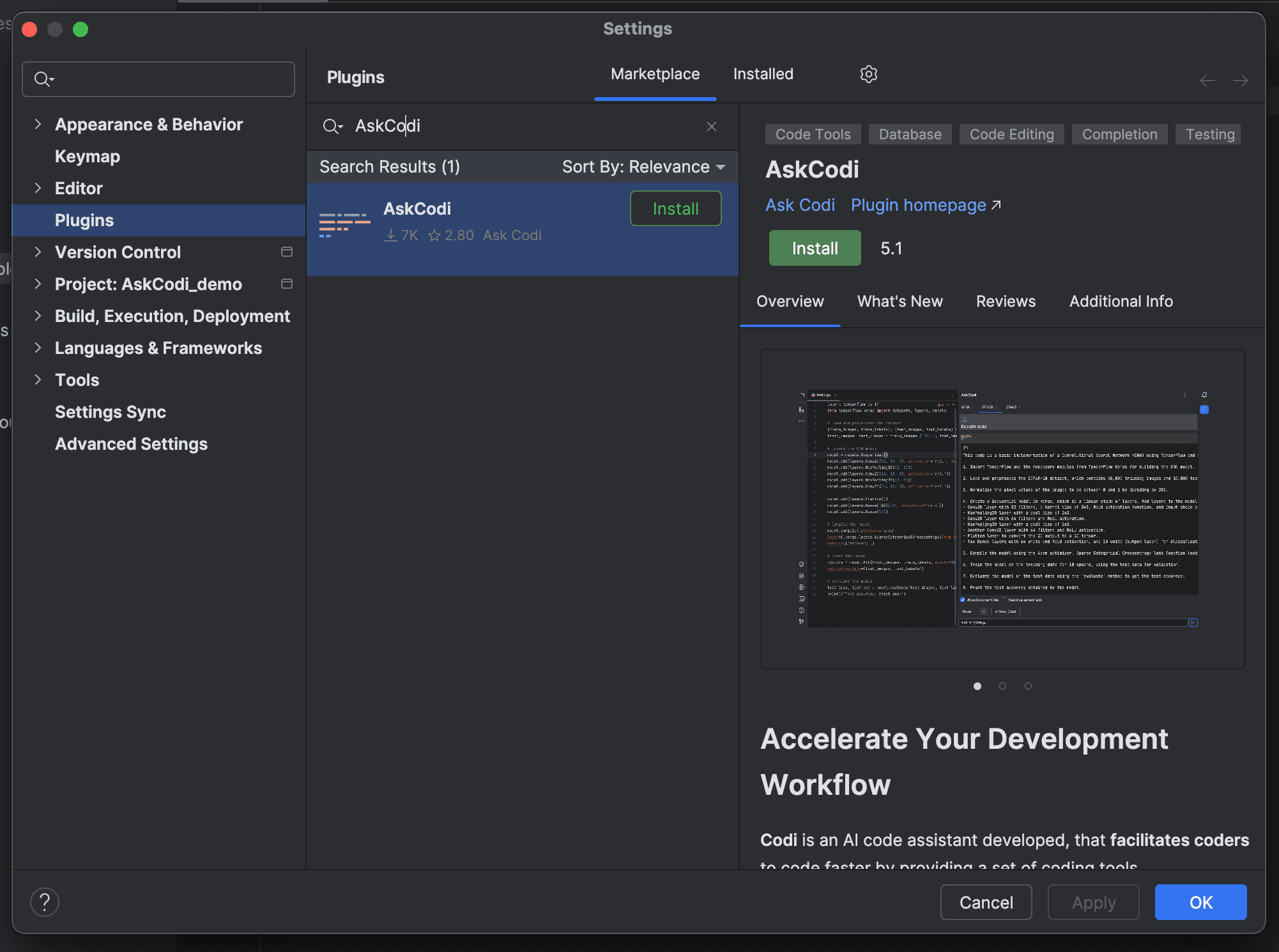Expand Project: AskCodi_demo section
This screenshot has height=952, width=1279.
coord(38,284)
